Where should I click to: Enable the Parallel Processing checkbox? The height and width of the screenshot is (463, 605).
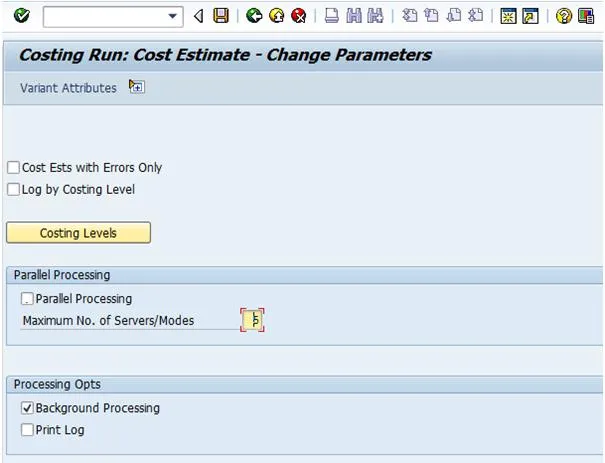coord(27,299)
